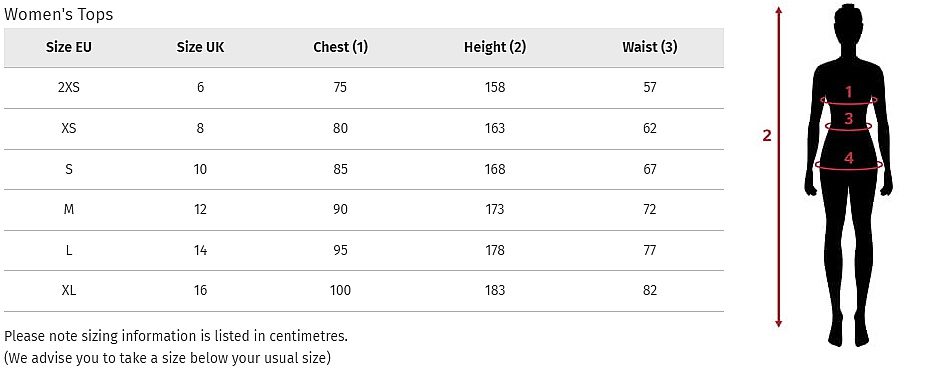Screen dimensions: 946x372
Task: Click waist value 77 in L row
Action: [650, 250]
